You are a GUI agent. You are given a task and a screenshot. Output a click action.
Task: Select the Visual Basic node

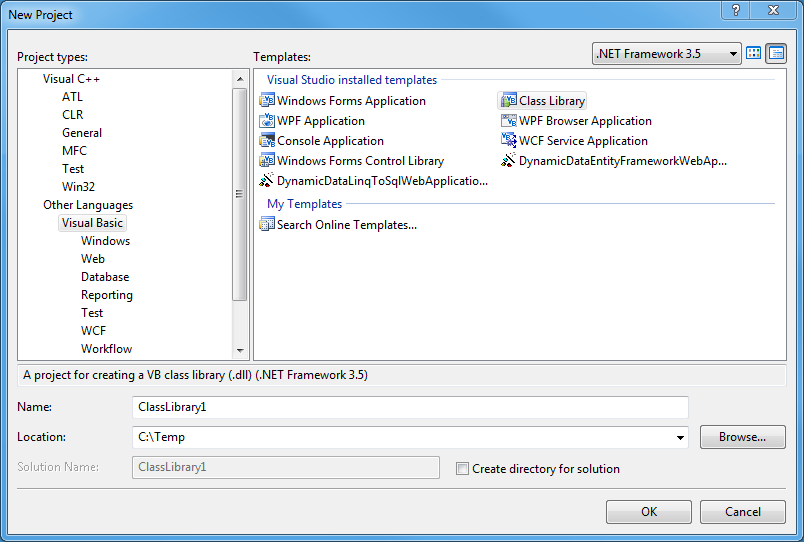click(x=92, y=223)
